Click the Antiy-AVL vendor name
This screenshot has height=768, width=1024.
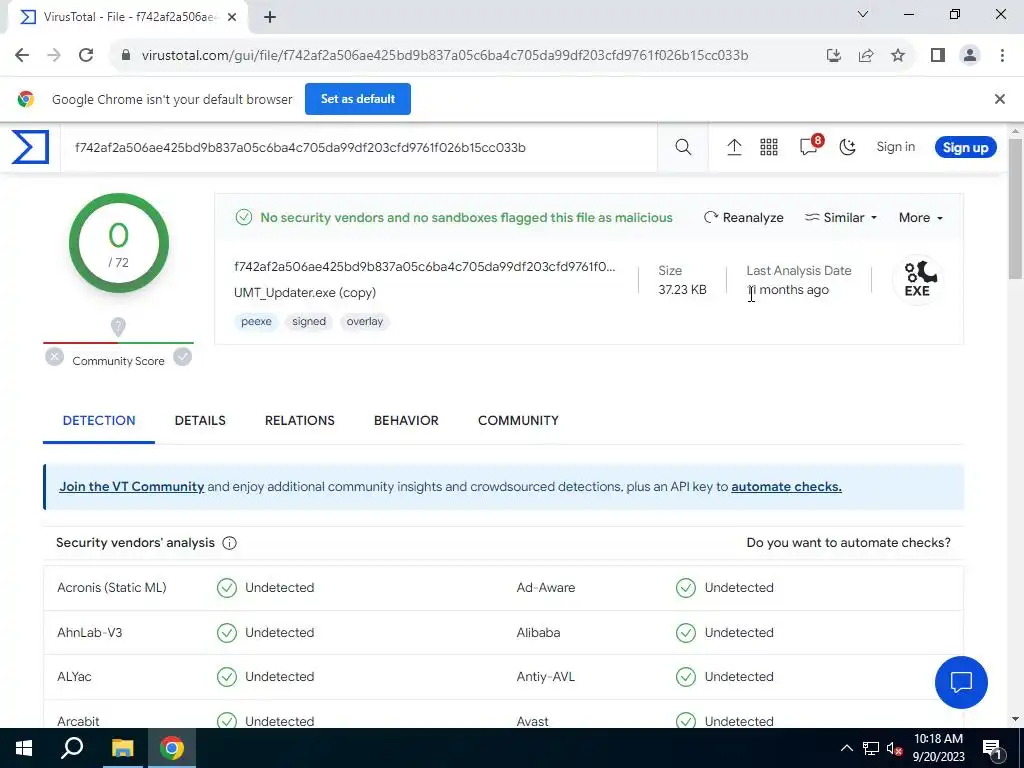click(545, 677)
